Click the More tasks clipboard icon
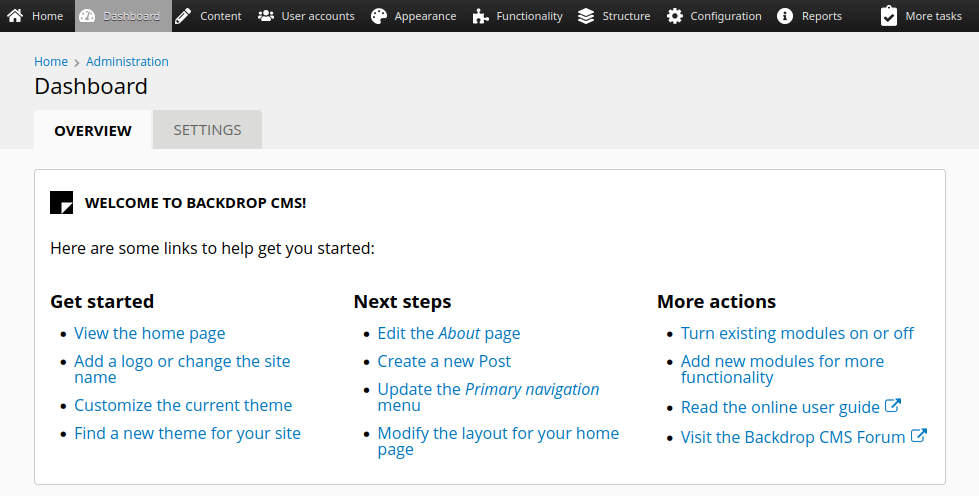This screenshot has height=496, width=979. [888, 16]
